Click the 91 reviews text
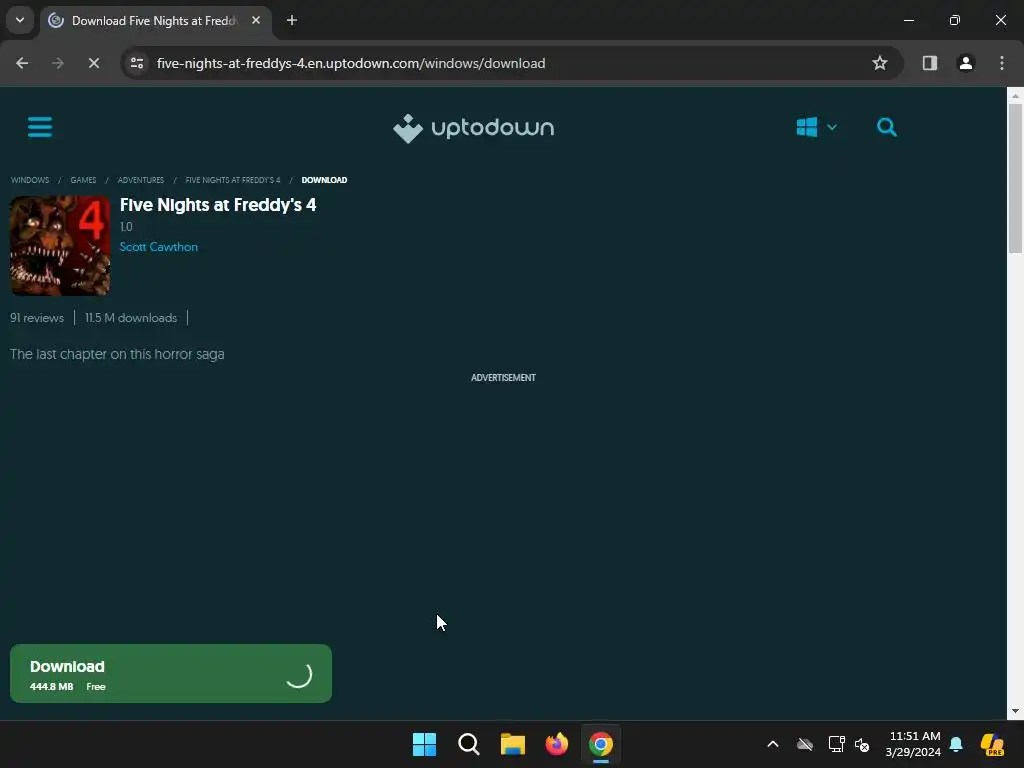Image resolution: width=1024 pixels, height=768 pixels. [37, 318]
